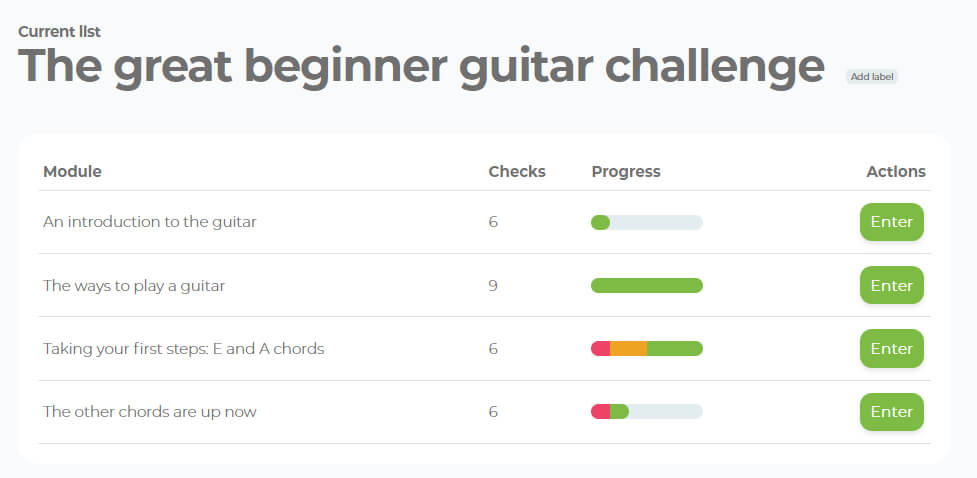977x478 pixels.
Task: Click the fully green progress bar
Action: 647,285
